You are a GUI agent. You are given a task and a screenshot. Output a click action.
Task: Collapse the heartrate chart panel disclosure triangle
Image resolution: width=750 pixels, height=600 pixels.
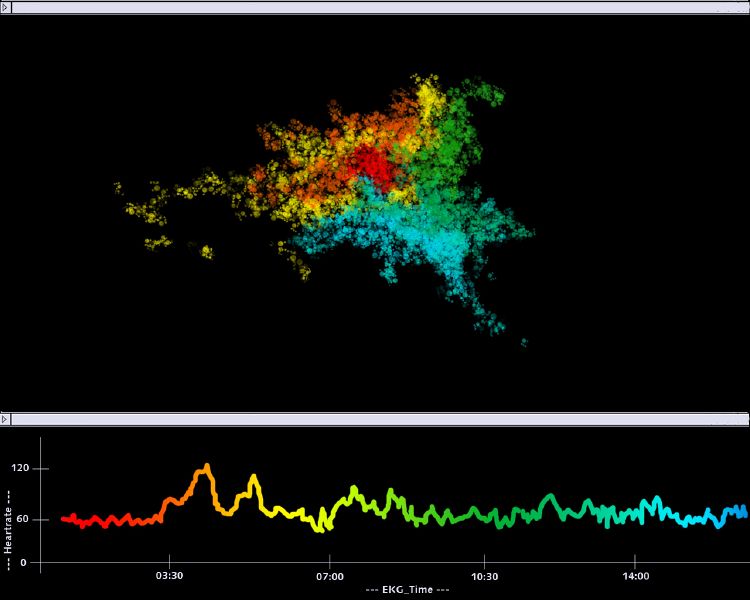click(5, 418)
